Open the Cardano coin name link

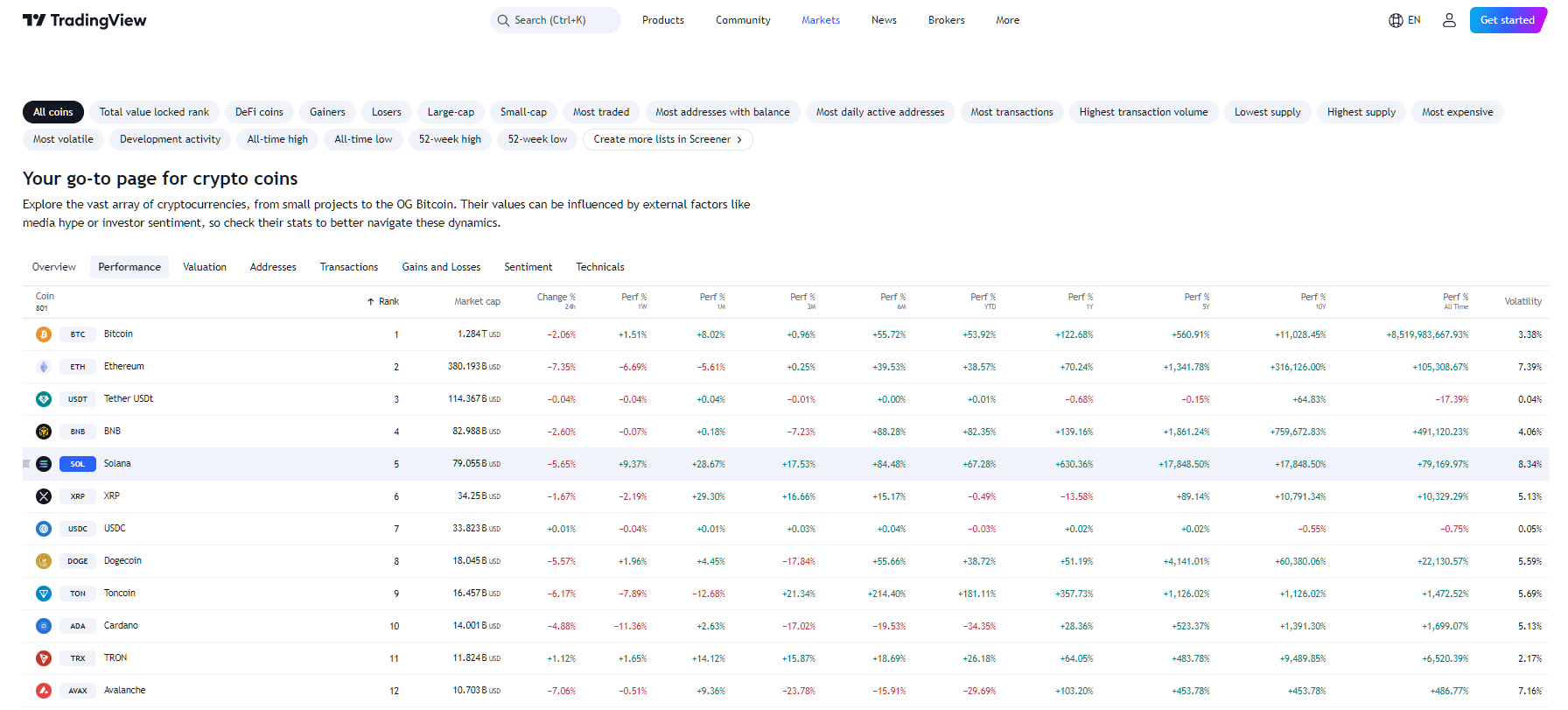click(121, 626)
